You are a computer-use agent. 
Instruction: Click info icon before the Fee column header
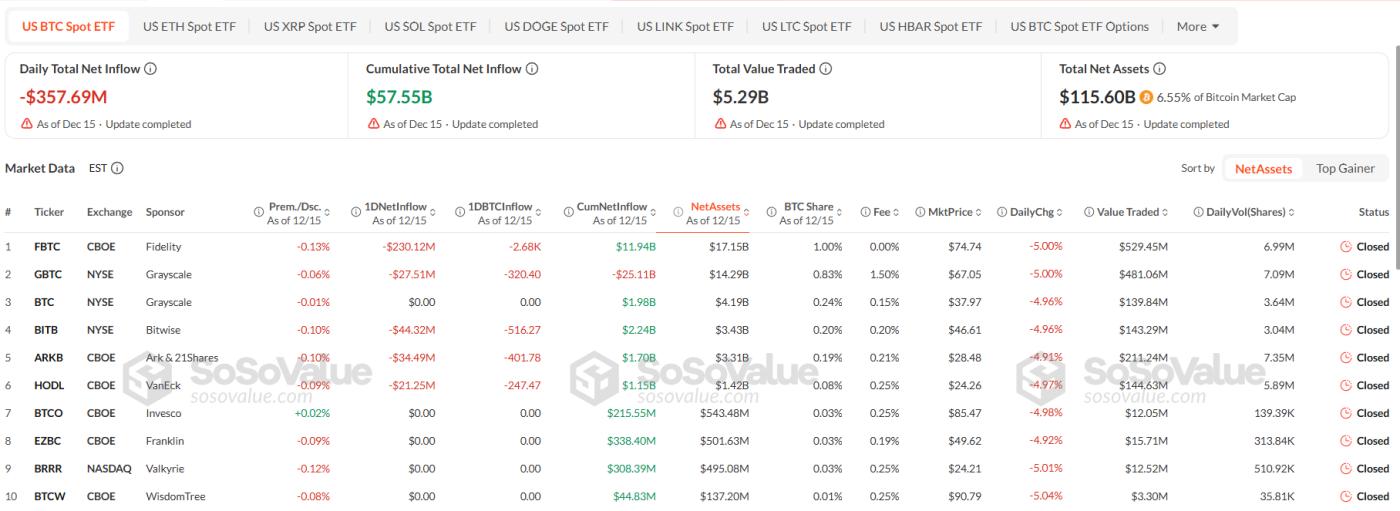click(x=866, y=212)
